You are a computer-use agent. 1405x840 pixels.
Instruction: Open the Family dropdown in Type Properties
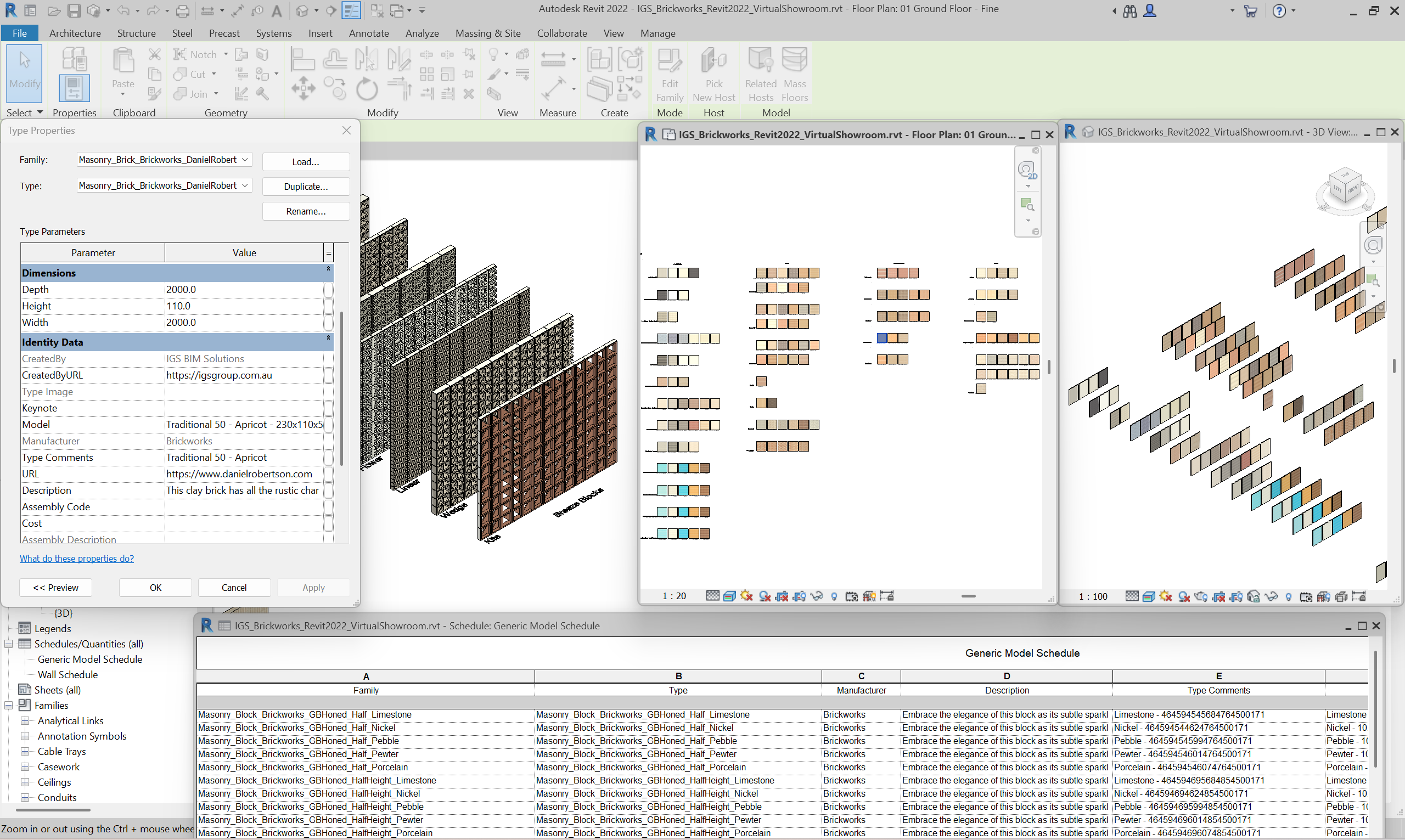(x=245, y=160)
